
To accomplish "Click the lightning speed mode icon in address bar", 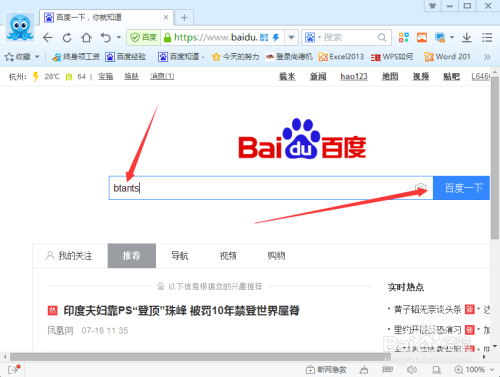I will point(276,38).
